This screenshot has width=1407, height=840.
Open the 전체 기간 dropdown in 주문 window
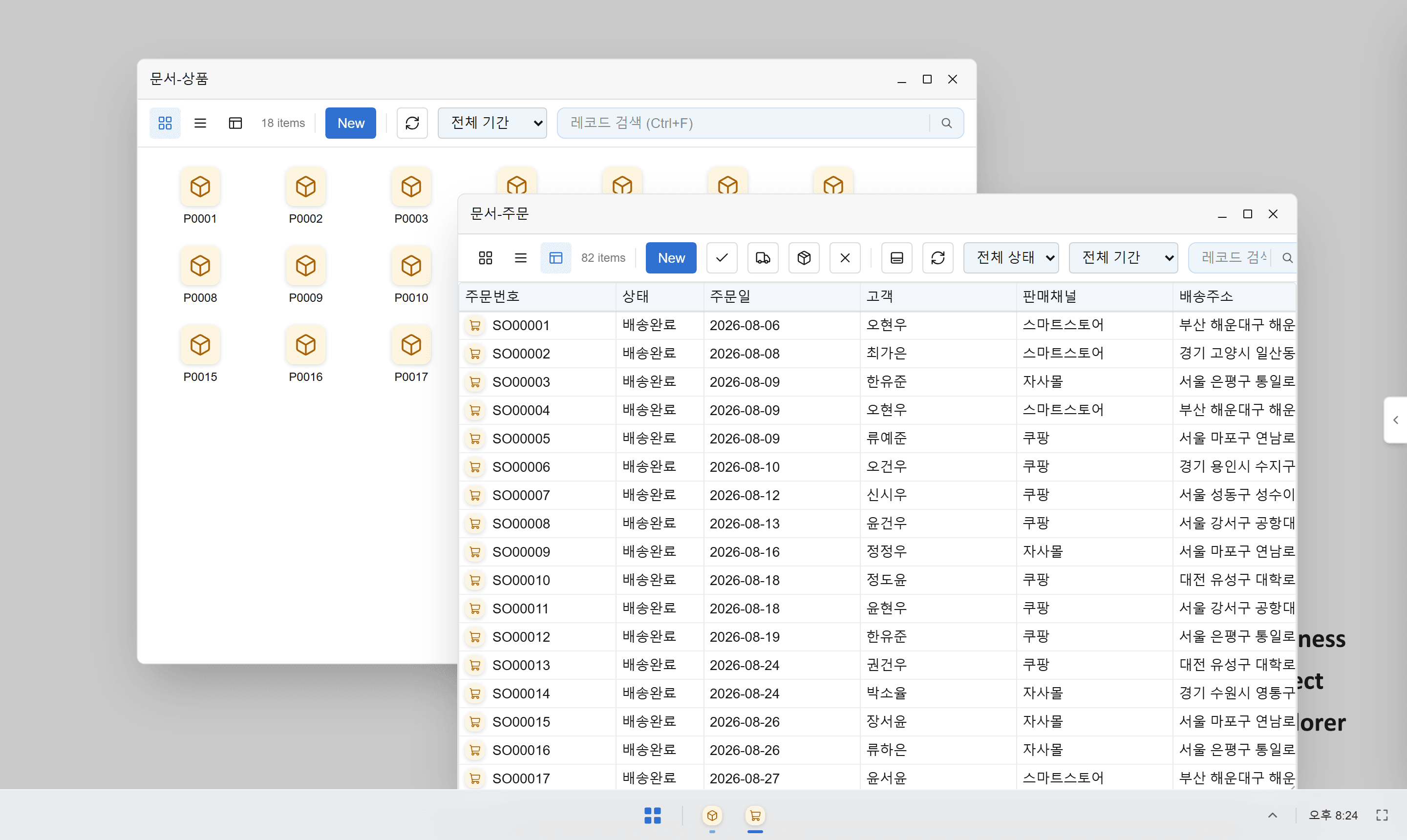(1123, 257)
